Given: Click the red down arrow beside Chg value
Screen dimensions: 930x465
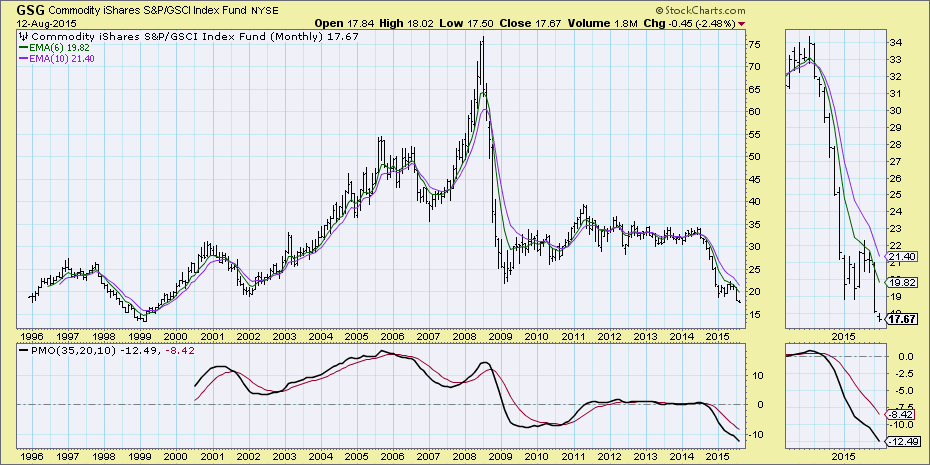Looking at the screenshot, I should pyautogui.click(x=740, y=22).
